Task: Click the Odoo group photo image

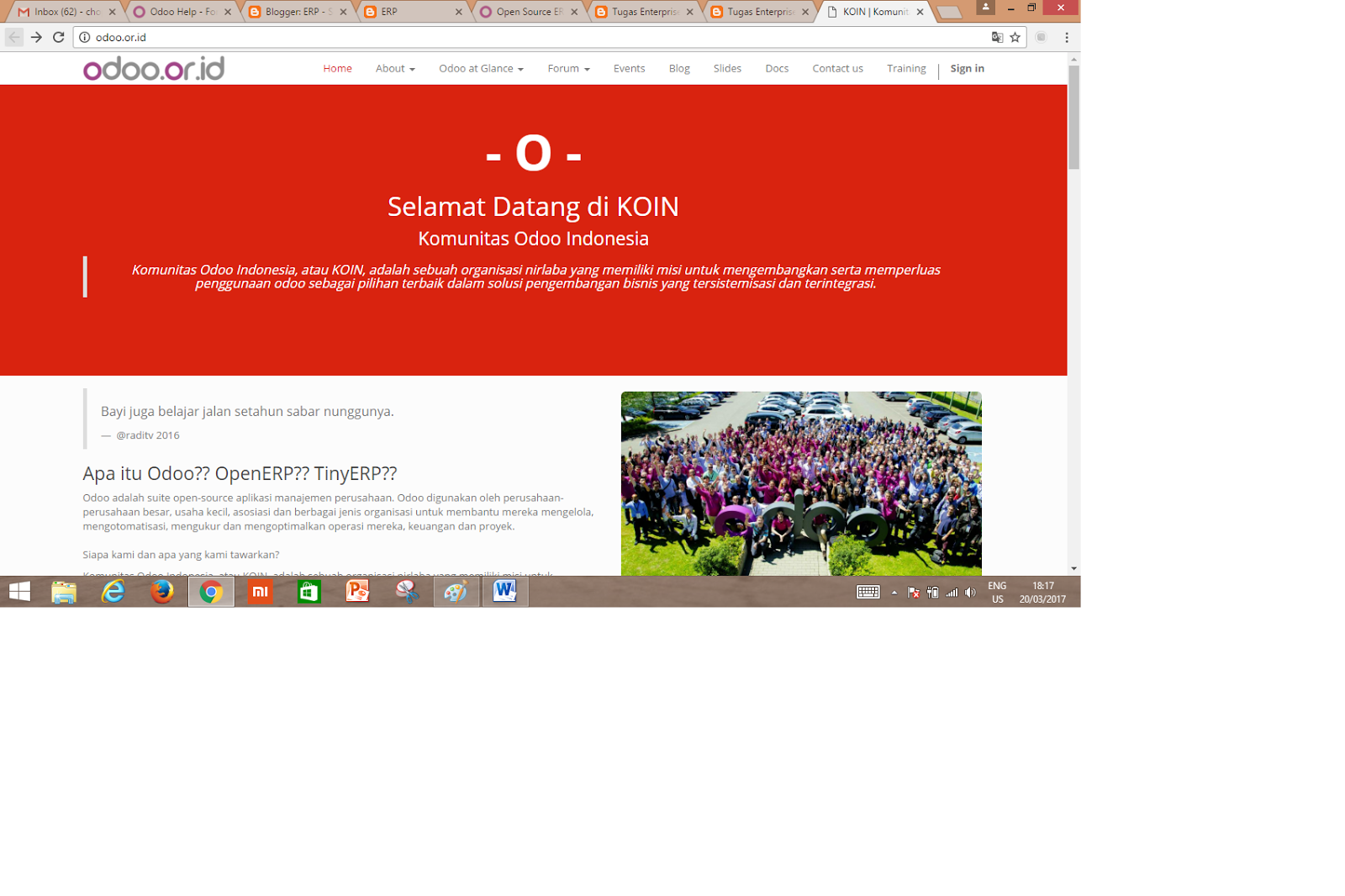Action: tap(801, 483)
